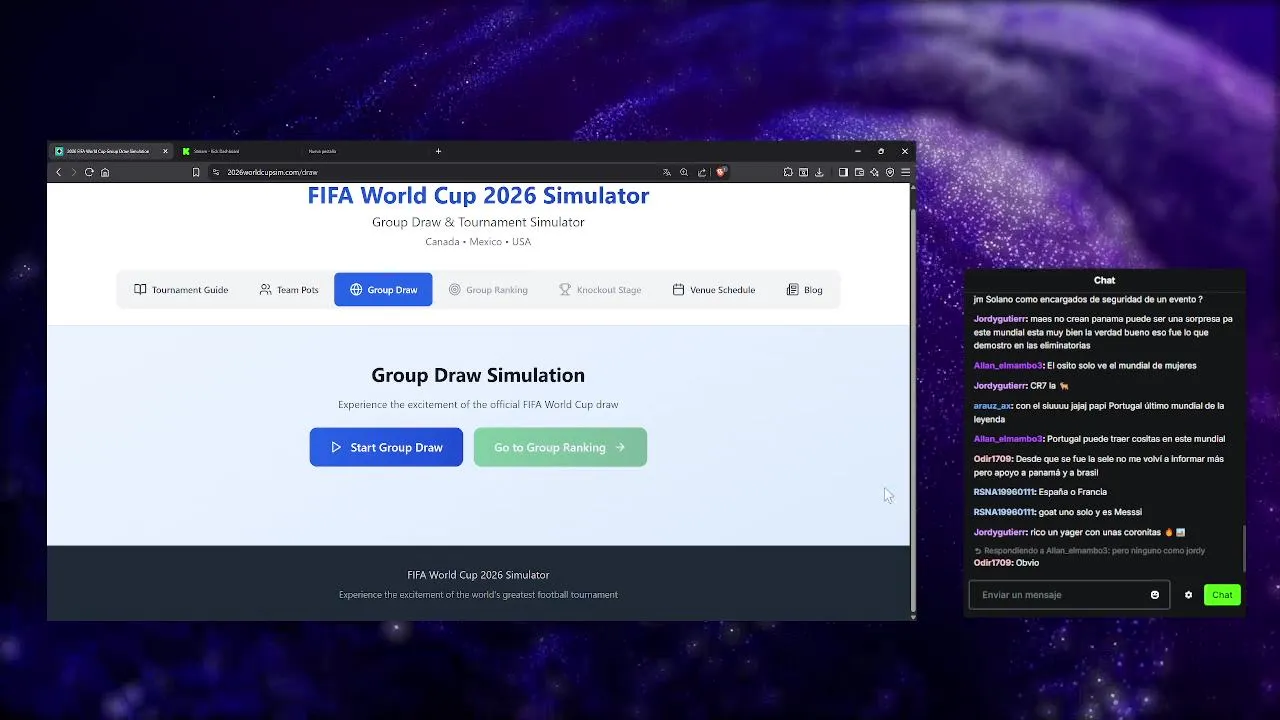The width and height of the screenshot is (1280, 720).
Task: Open Brave Shields lion icon
Action: coord(720,172)
